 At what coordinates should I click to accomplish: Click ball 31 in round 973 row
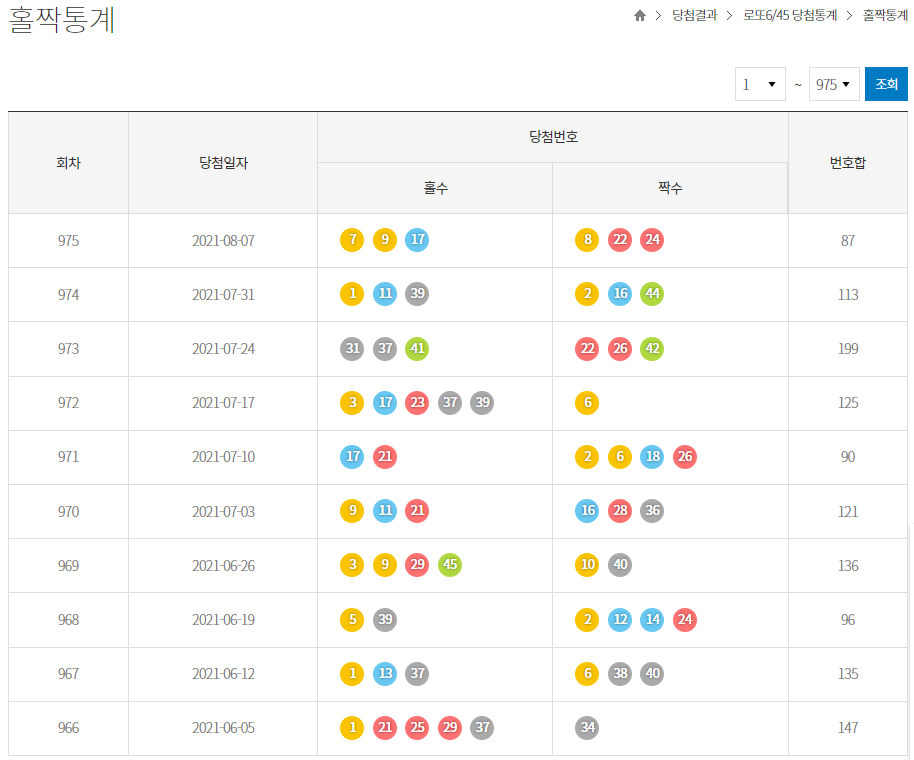click(x=352, y=349)
